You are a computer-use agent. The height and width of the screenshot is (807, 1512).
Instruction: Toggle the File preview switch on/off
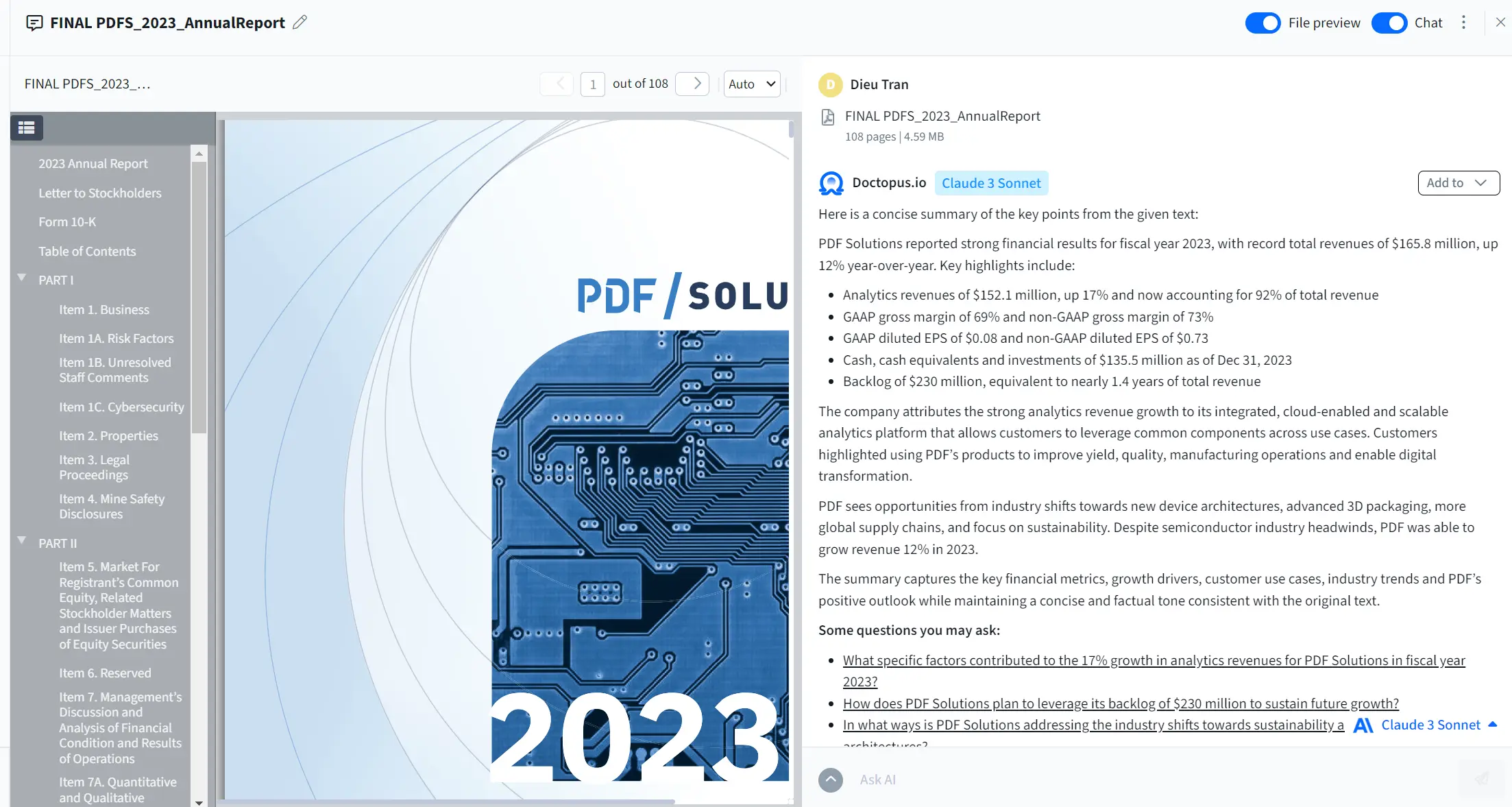click(x=1264, y=22)
